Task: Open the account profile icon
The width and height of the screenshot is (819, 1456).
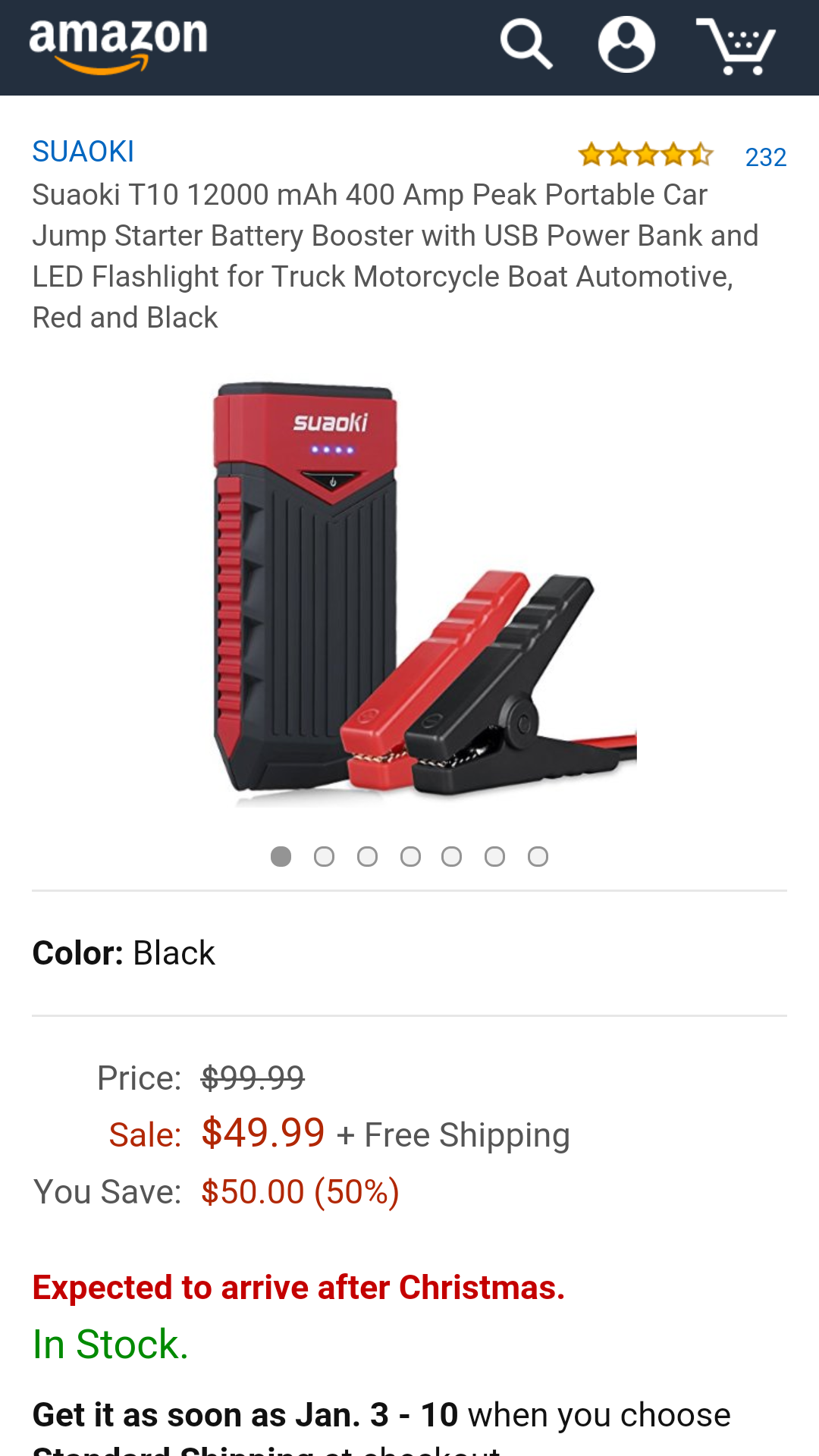Action: pos(626,45)
